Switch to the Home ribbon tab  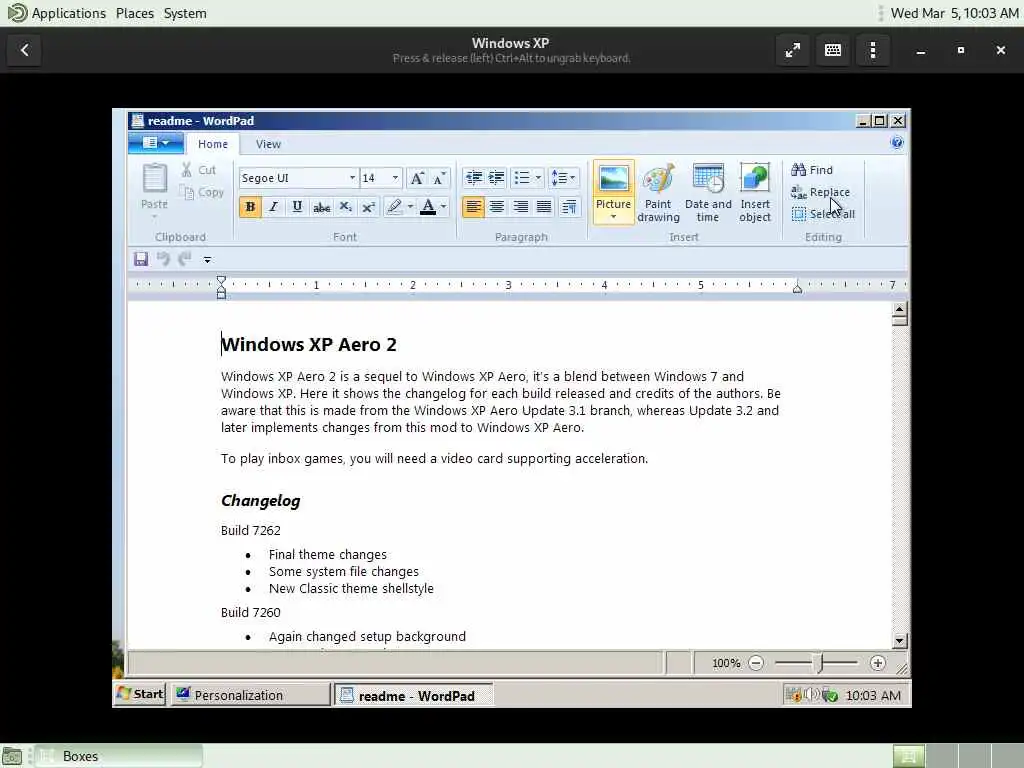pyautogui.click(x=213, y=144)
